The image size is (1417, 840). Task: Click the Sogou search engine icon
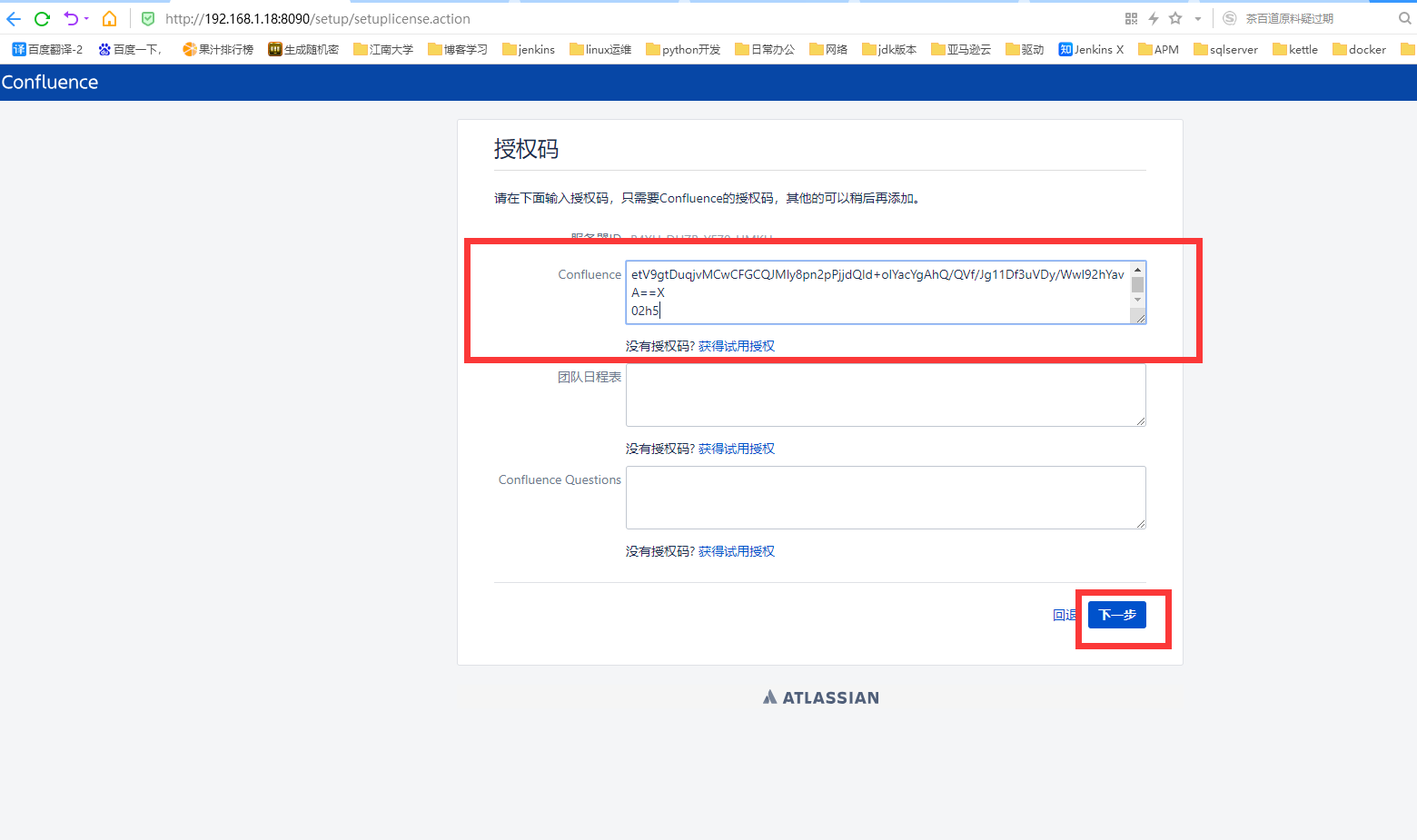coord(1230,18)
